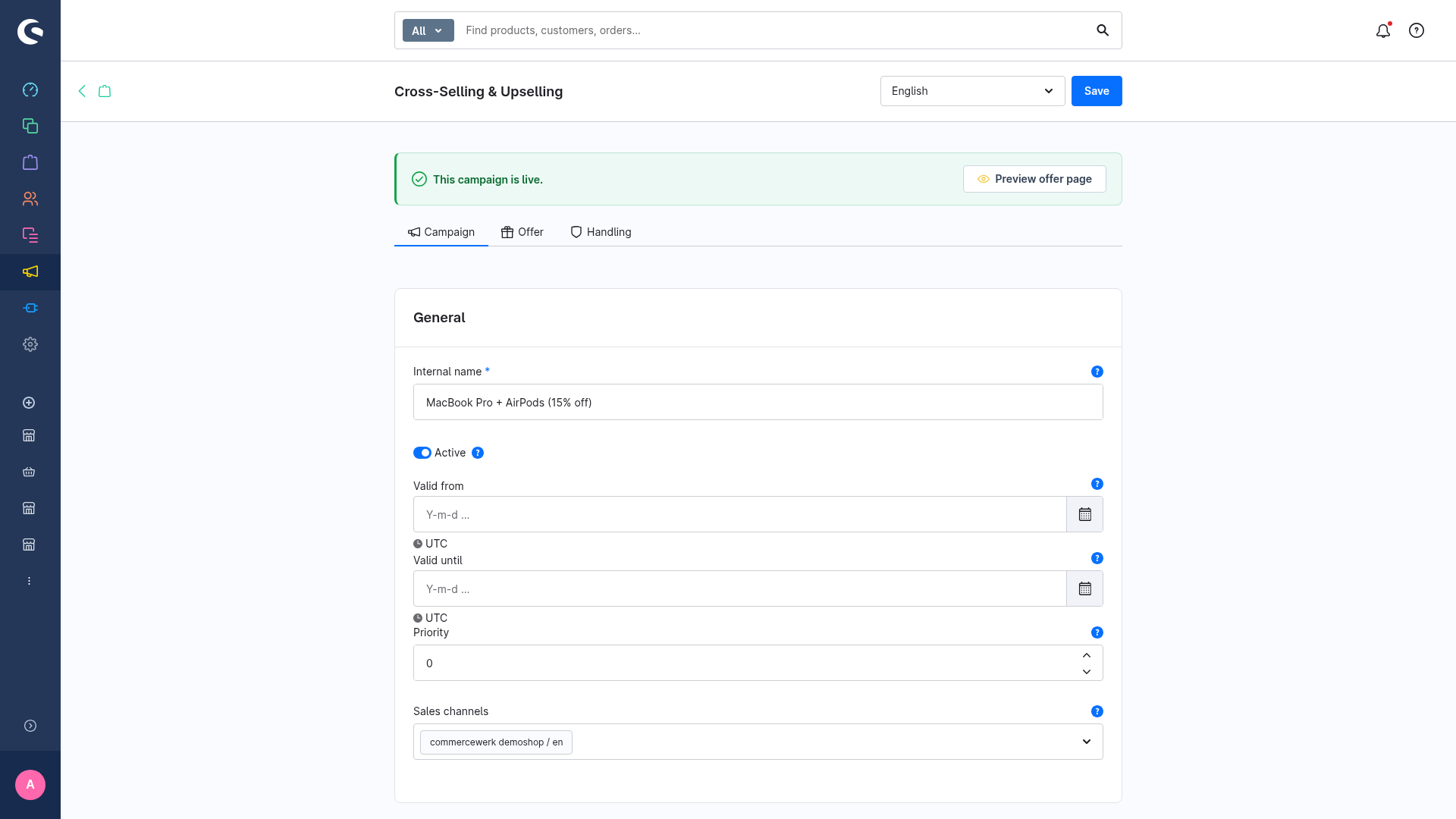Show help for Priority

1097,632
